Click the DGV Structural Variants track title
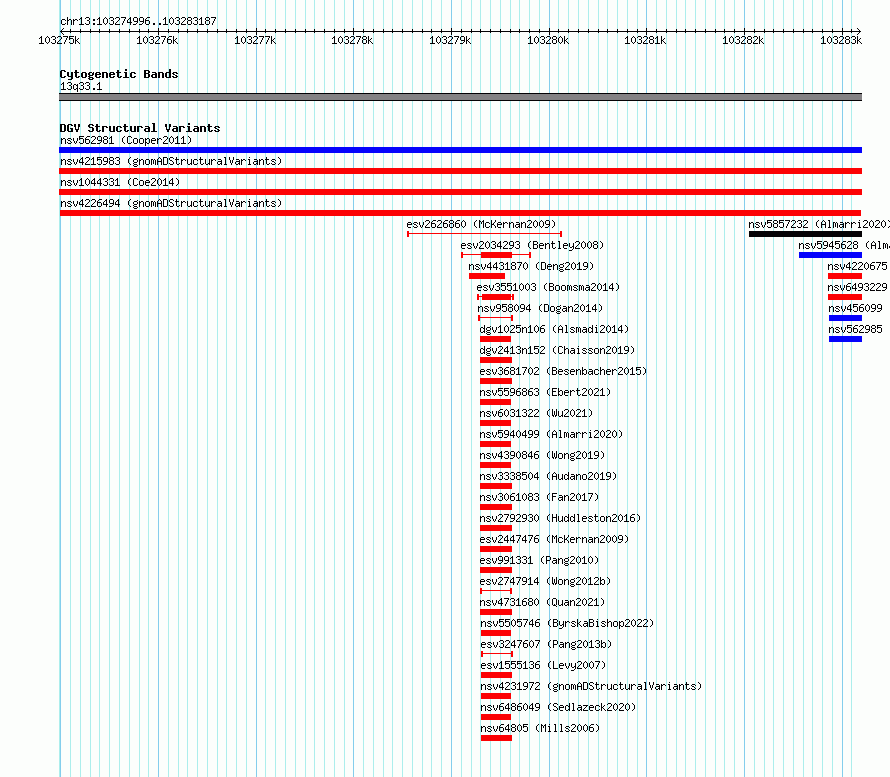 [140, 128]
